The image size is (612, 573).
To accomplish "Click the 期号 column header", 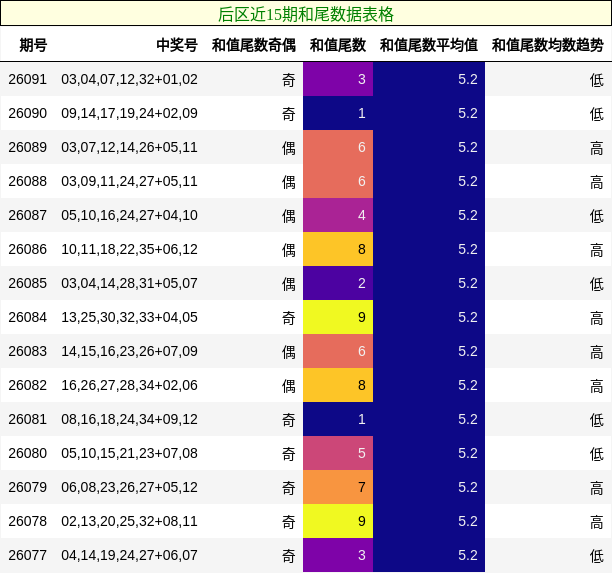I will click(33, 45).
